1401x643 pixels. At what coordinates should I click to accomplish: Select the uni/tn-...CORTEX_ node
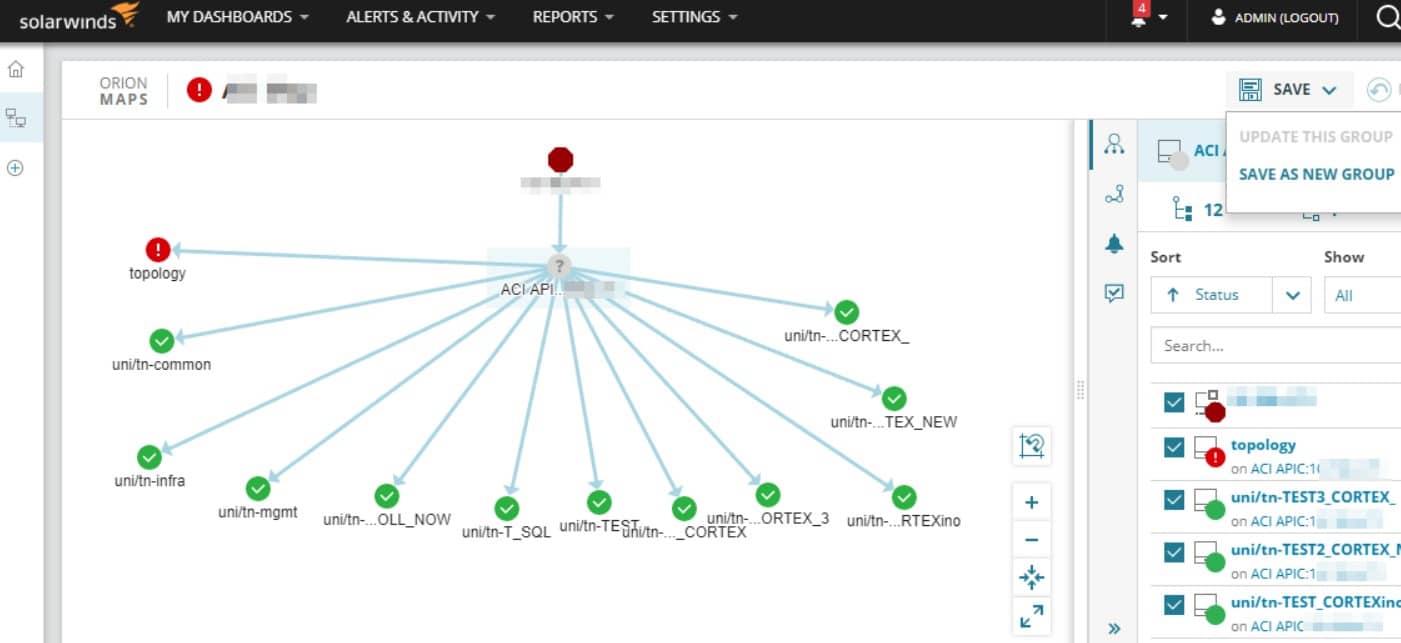[x=847, y=311]
